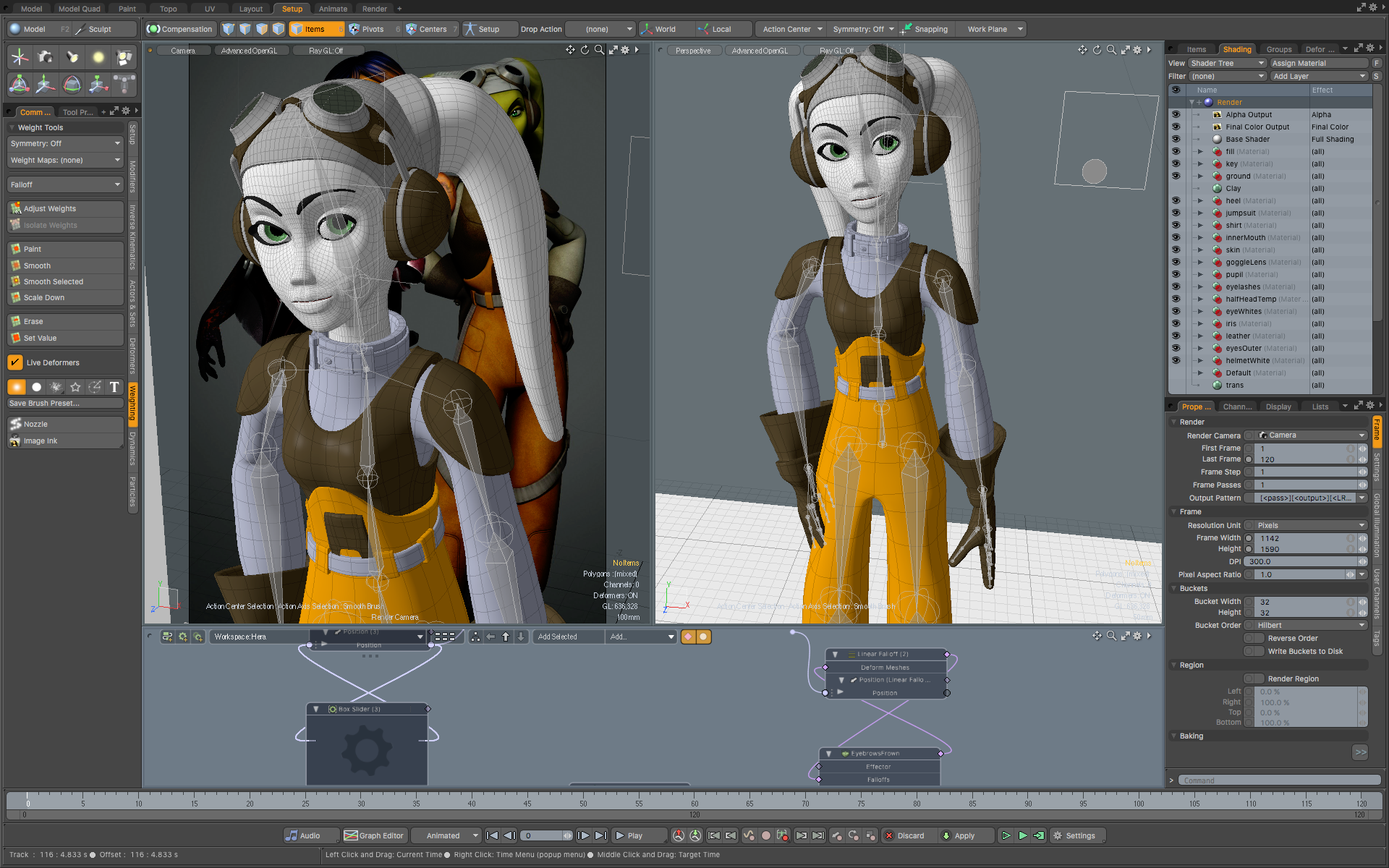
Task: Open the Tool Pr... properties tab
Action: (x=77, y=112)
